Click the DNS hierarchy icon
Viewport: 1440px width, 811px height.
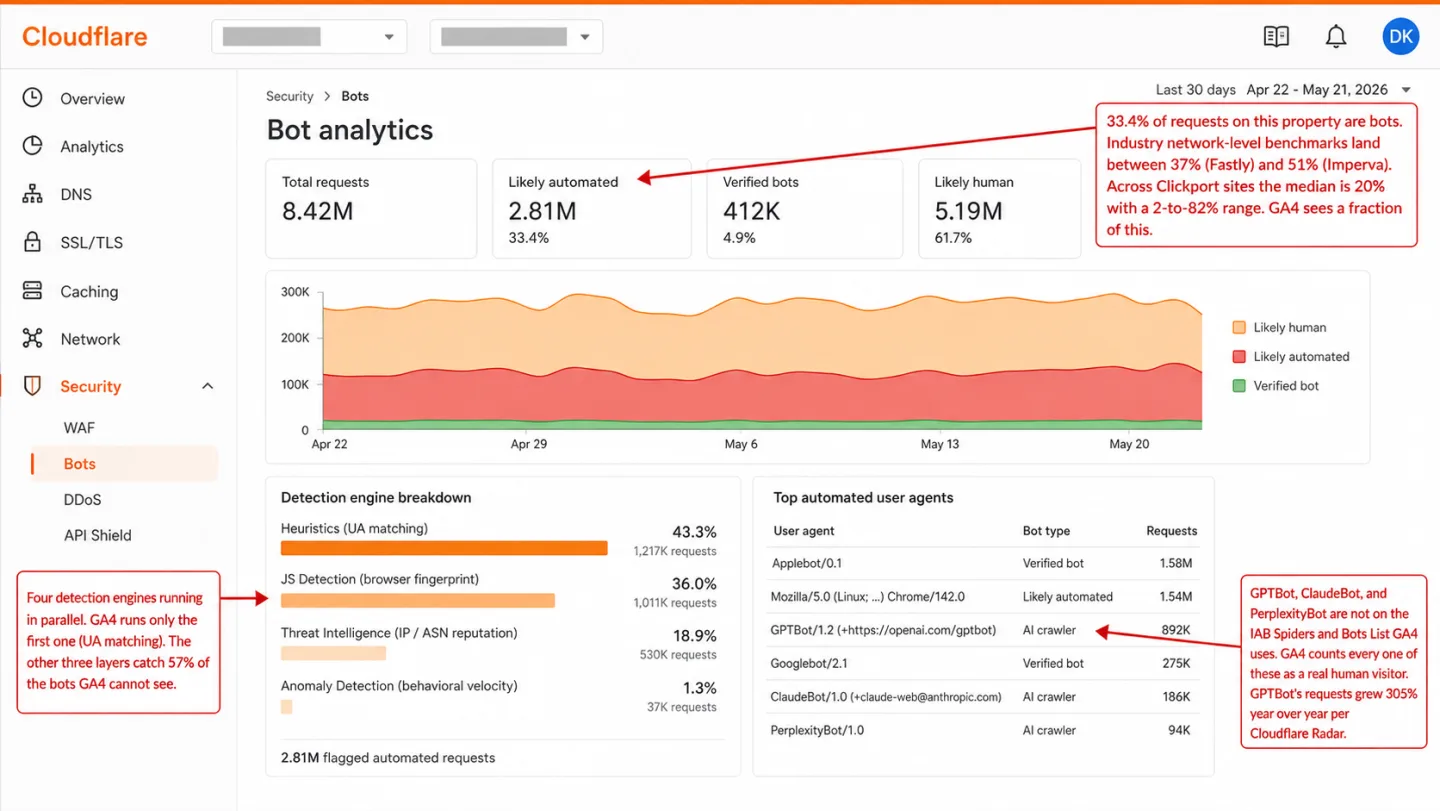tap(33, 194)
